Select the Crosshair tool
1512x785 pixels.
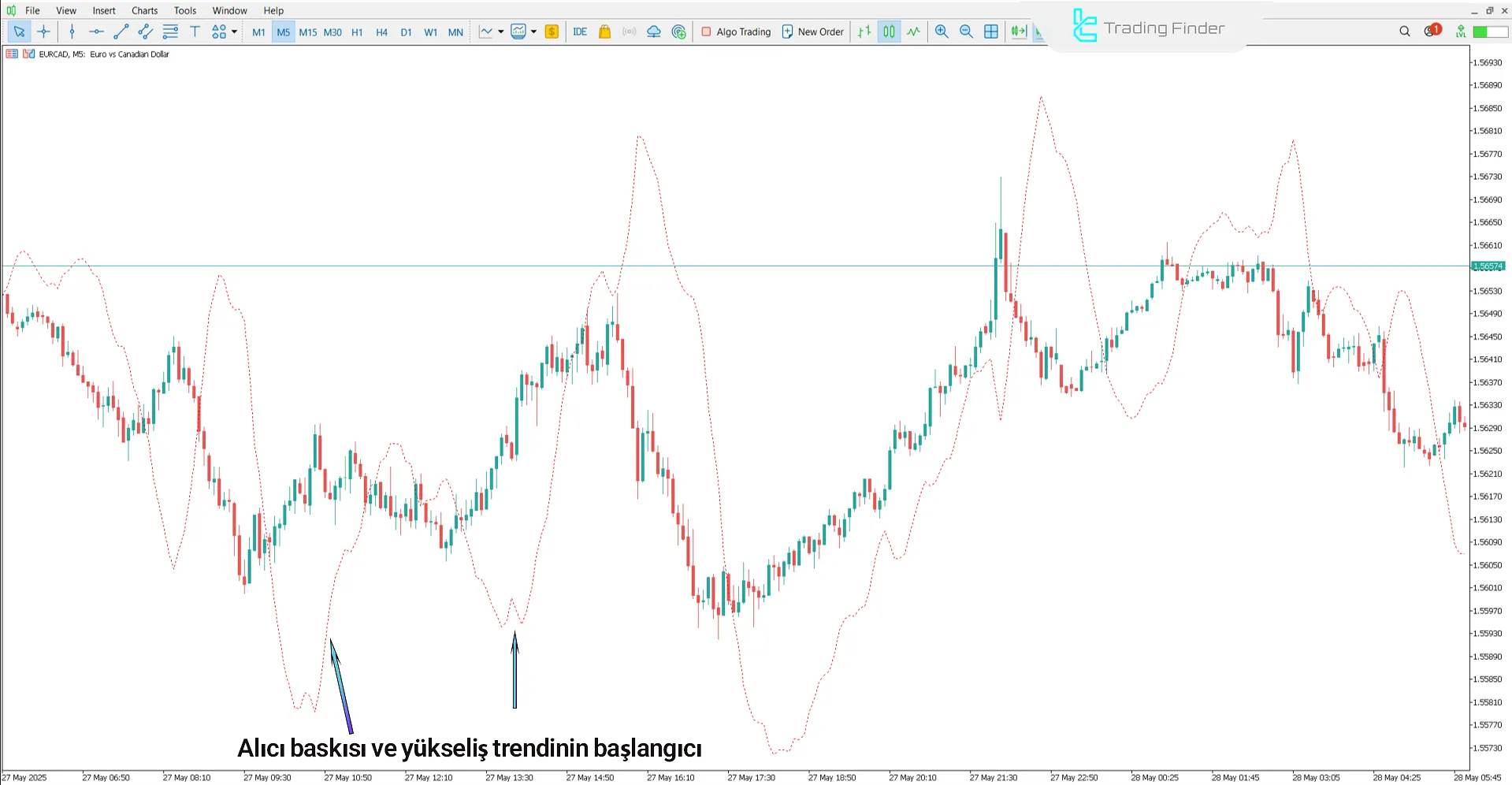[x=43, y=32]
